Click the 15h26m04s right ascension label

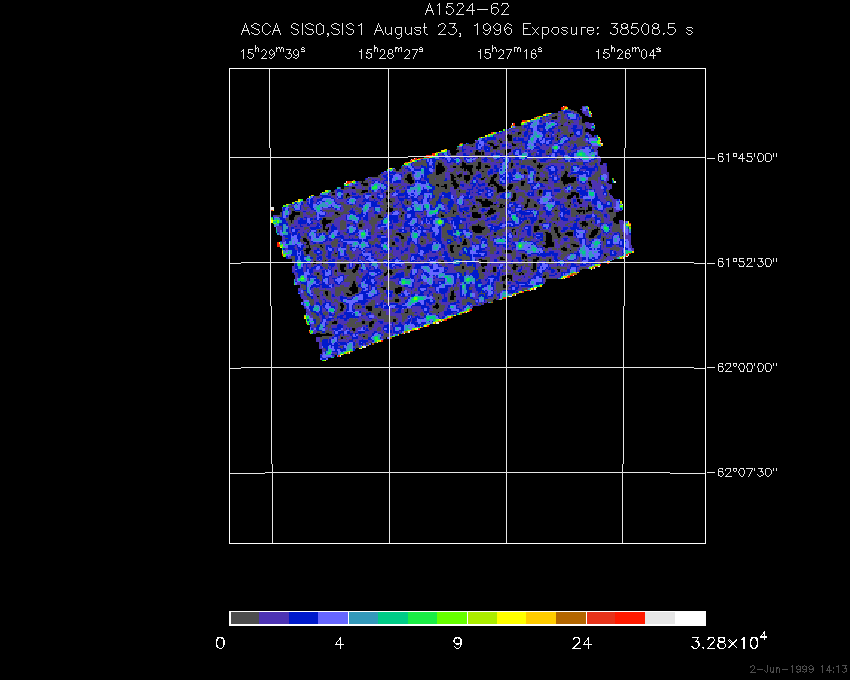[x=628, y=54]
